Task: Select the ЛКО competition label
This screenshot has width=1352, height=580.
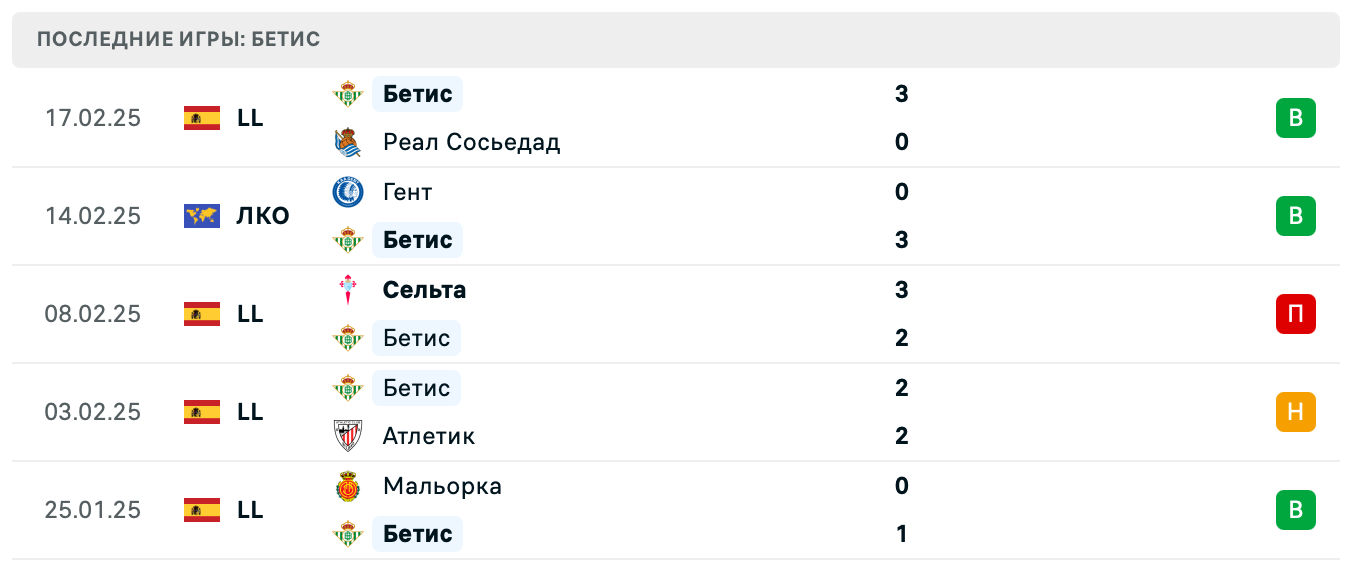Action: [263, 215]
